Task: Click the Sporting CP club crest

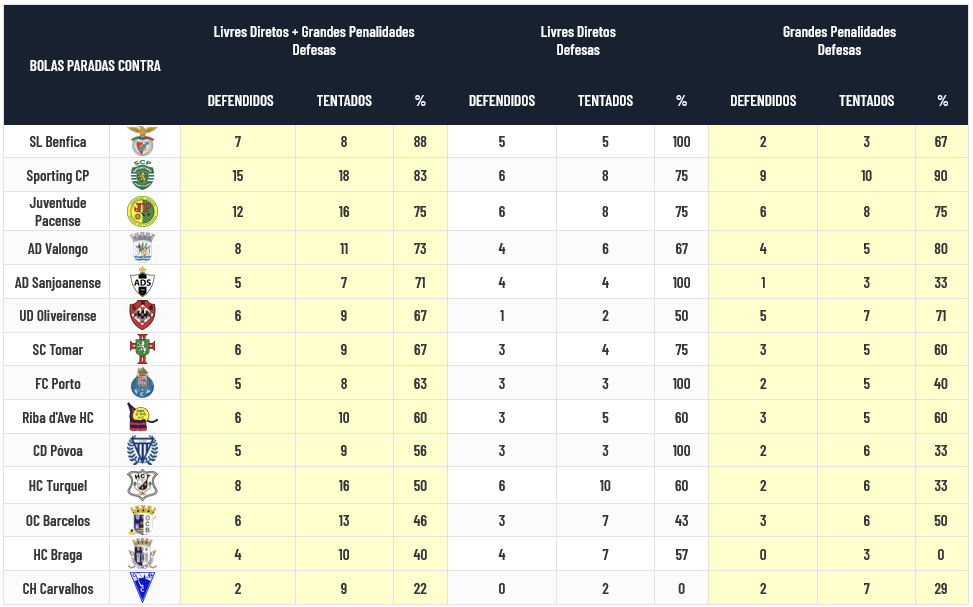Action: click(142, 176)
